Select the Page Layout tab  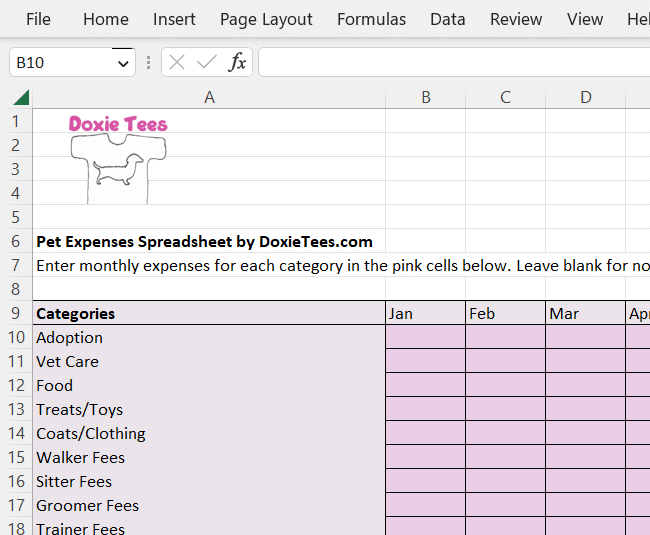[x=266, y=19]
